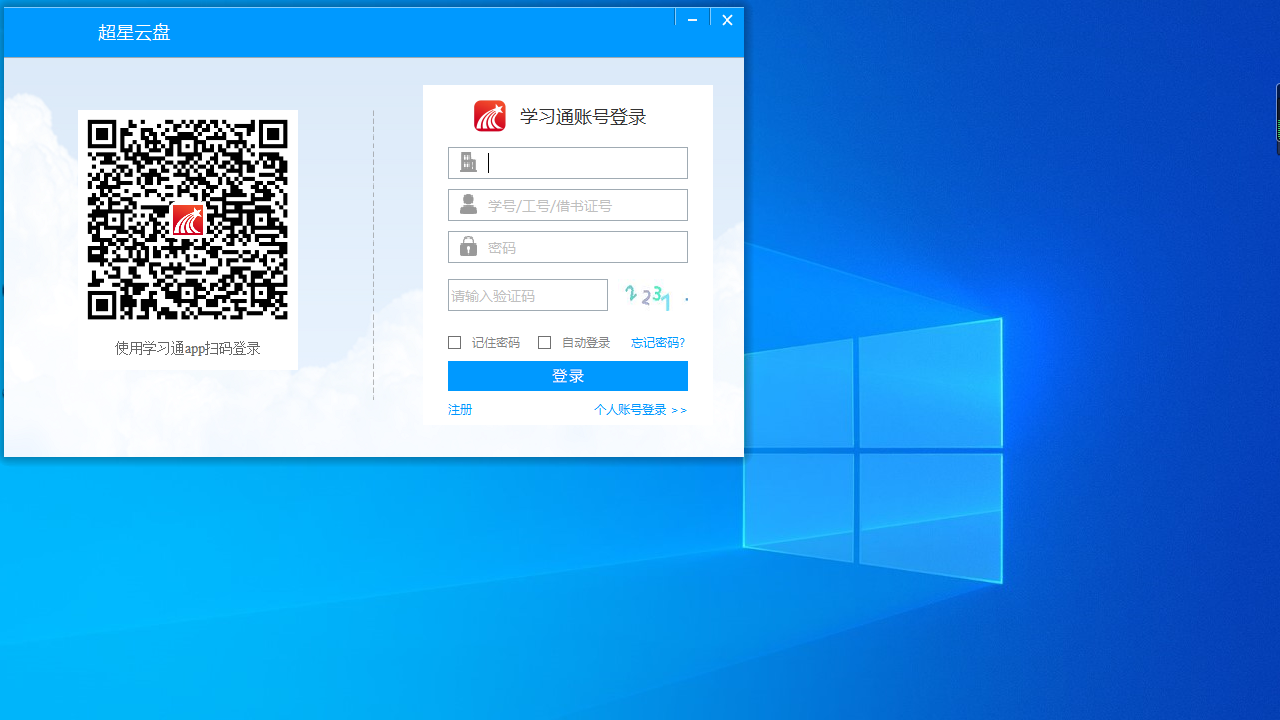Viewport: 1280px width, 720px height.
Task: Click the user avatar icon in account field
Action: pos(468,204)
